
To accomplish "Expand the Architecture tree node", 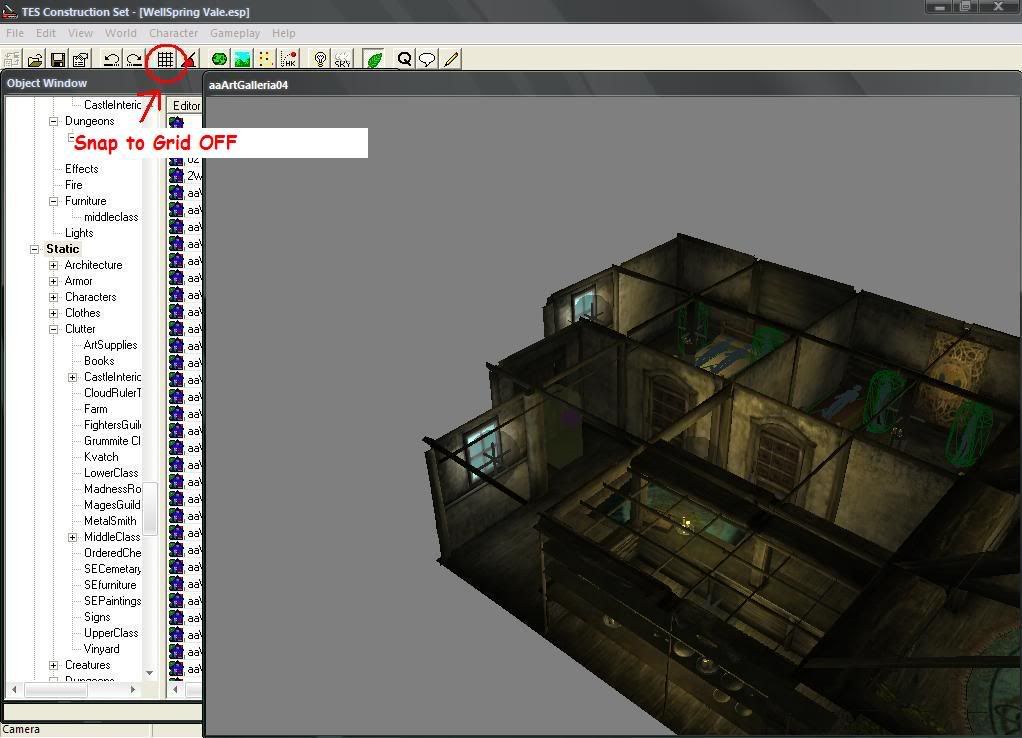I will point(55,265).
